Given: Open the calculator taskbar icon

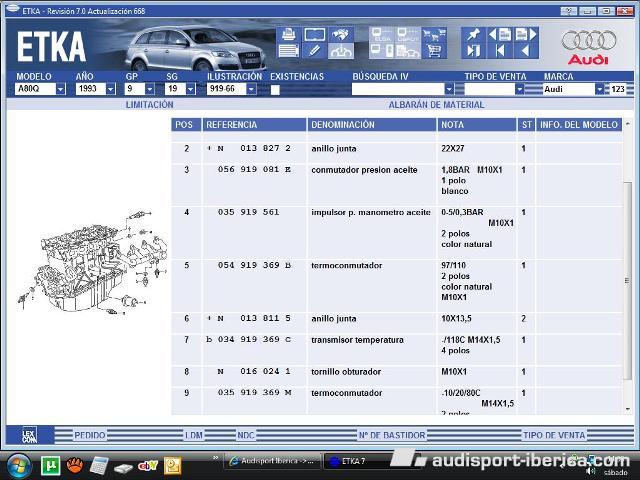Looking at the screenshot, I should (x=98, y=466).
